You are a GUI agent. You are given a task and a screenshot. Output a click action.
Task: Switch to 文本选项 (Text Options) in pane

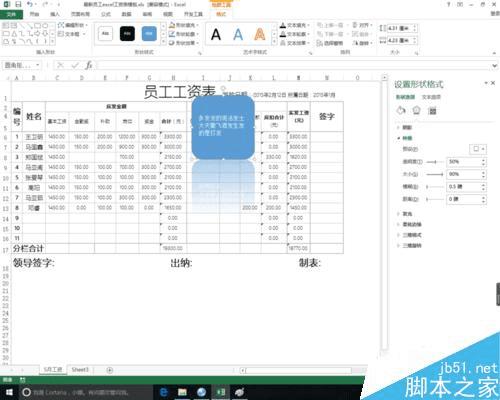tap(431, 97)
